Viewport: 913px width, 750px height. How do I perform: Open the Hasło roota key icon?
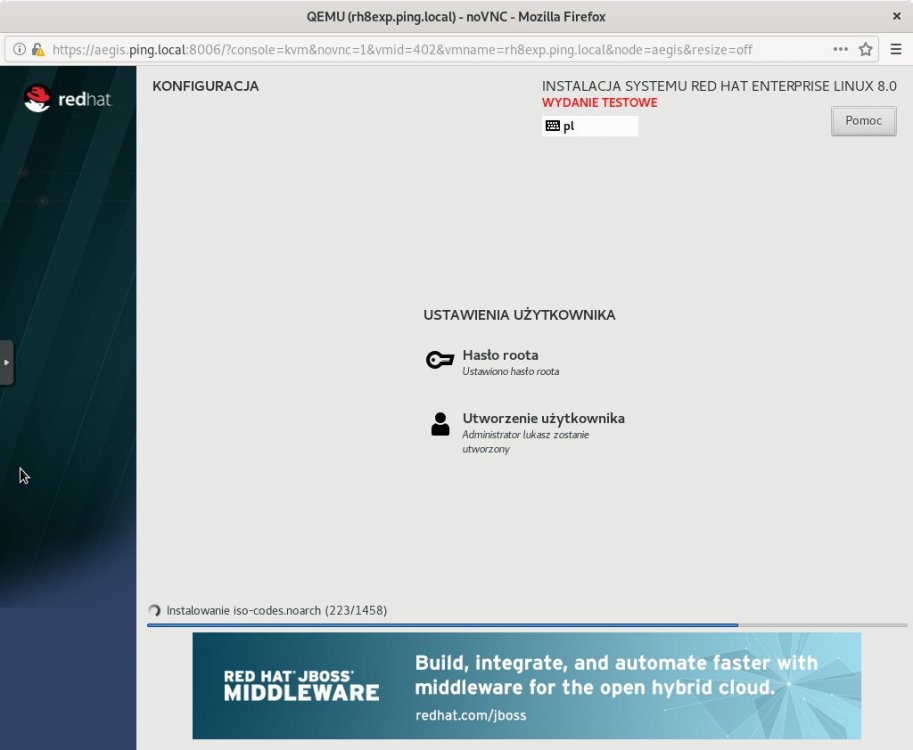point(440,360)
